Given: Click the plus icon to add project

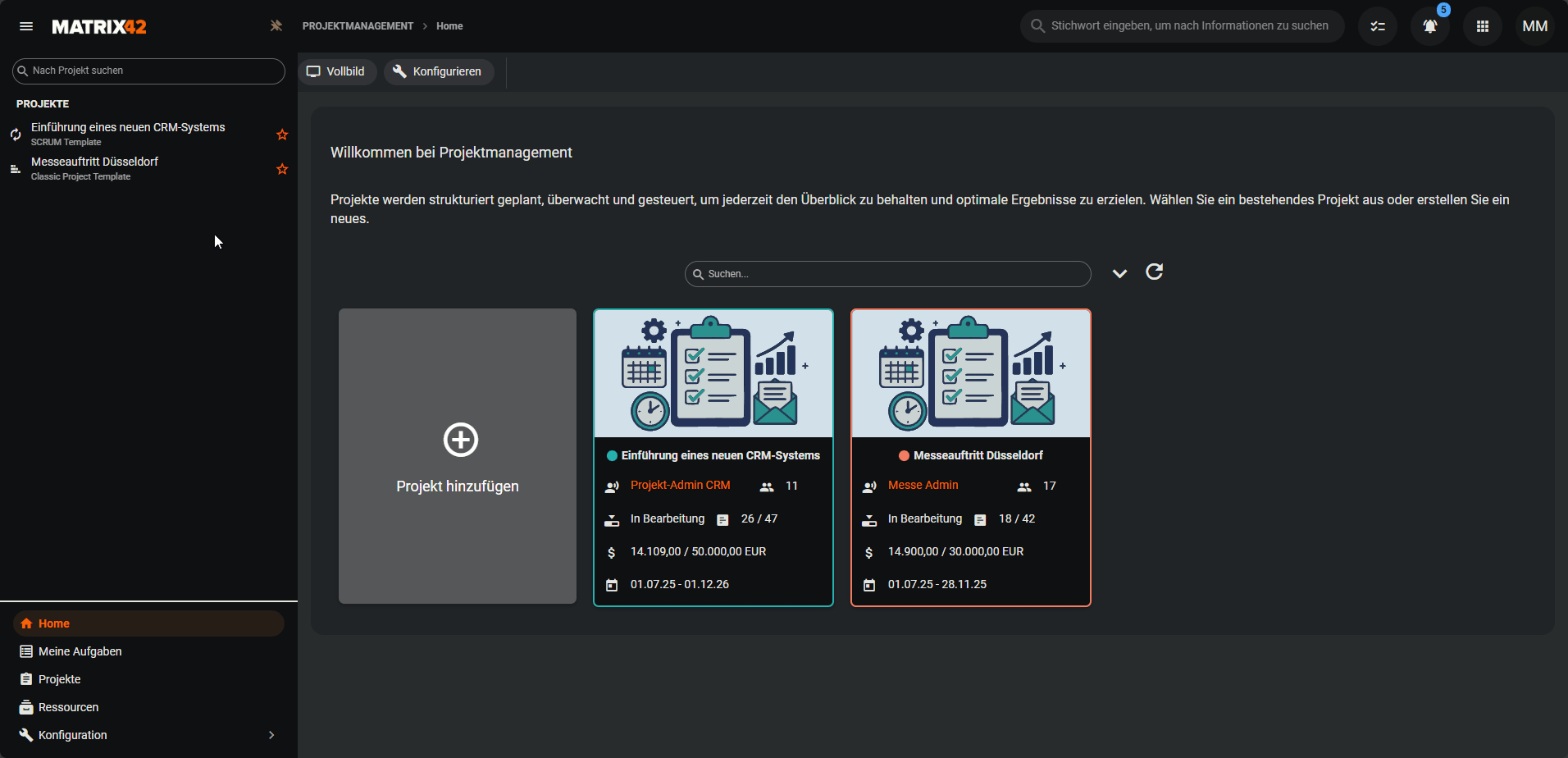Looking at the screenshot, I should [460, 440].
